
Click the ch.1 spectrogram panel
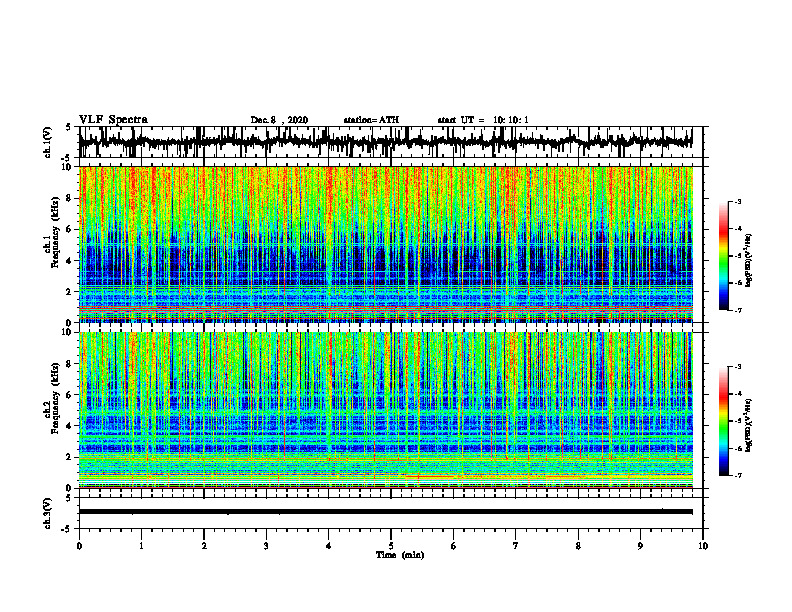click(x=385, y=244)
